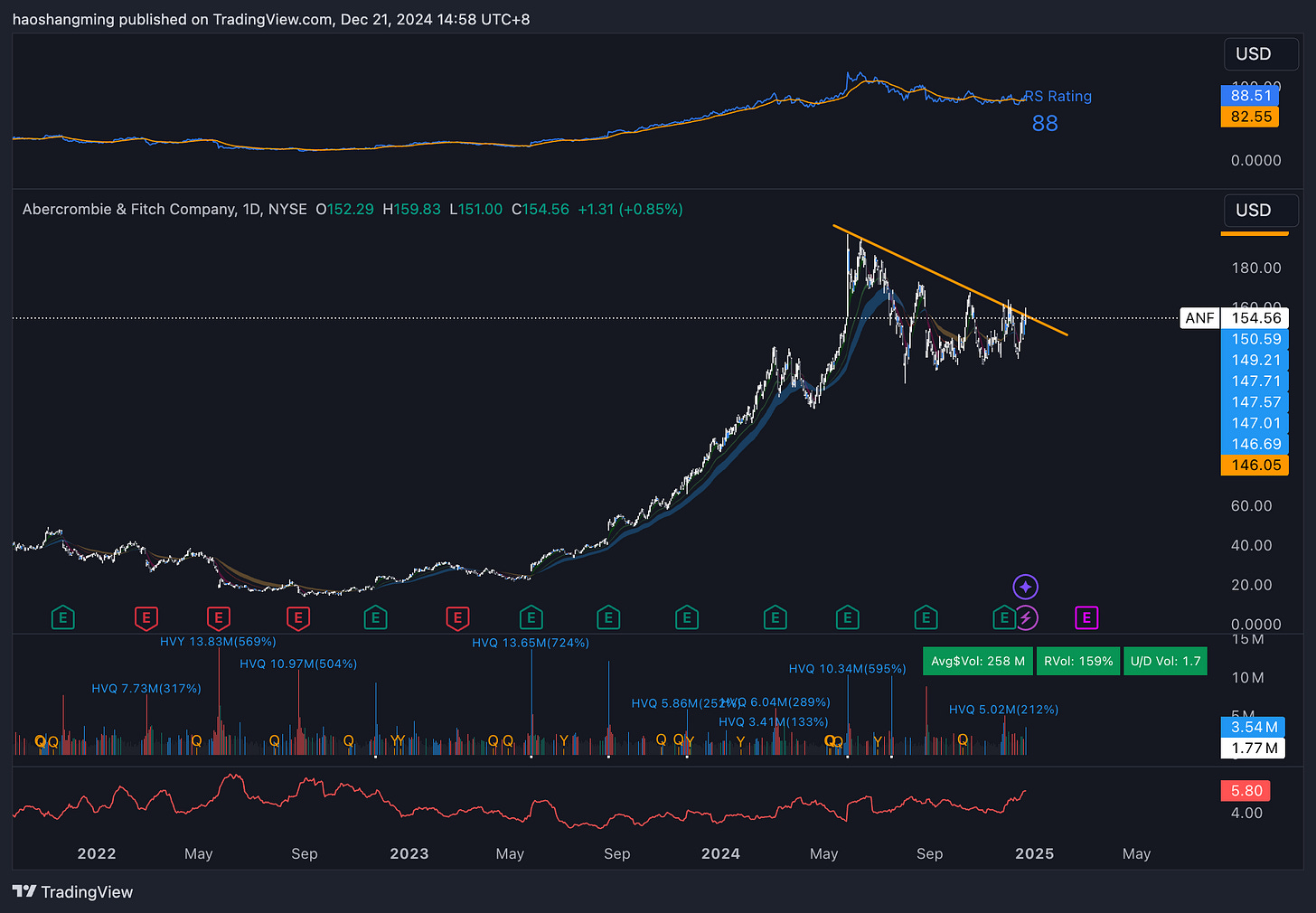This screenshot has height=913, width=1316.
Task: Click green earnings E marker of March 2024
Action: (775, 618)
